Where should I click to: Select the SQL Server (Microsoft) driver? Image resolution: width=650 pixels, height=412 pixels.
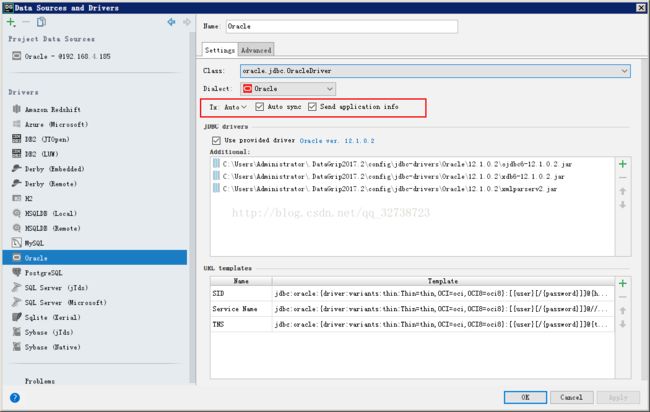click(95, 303)
